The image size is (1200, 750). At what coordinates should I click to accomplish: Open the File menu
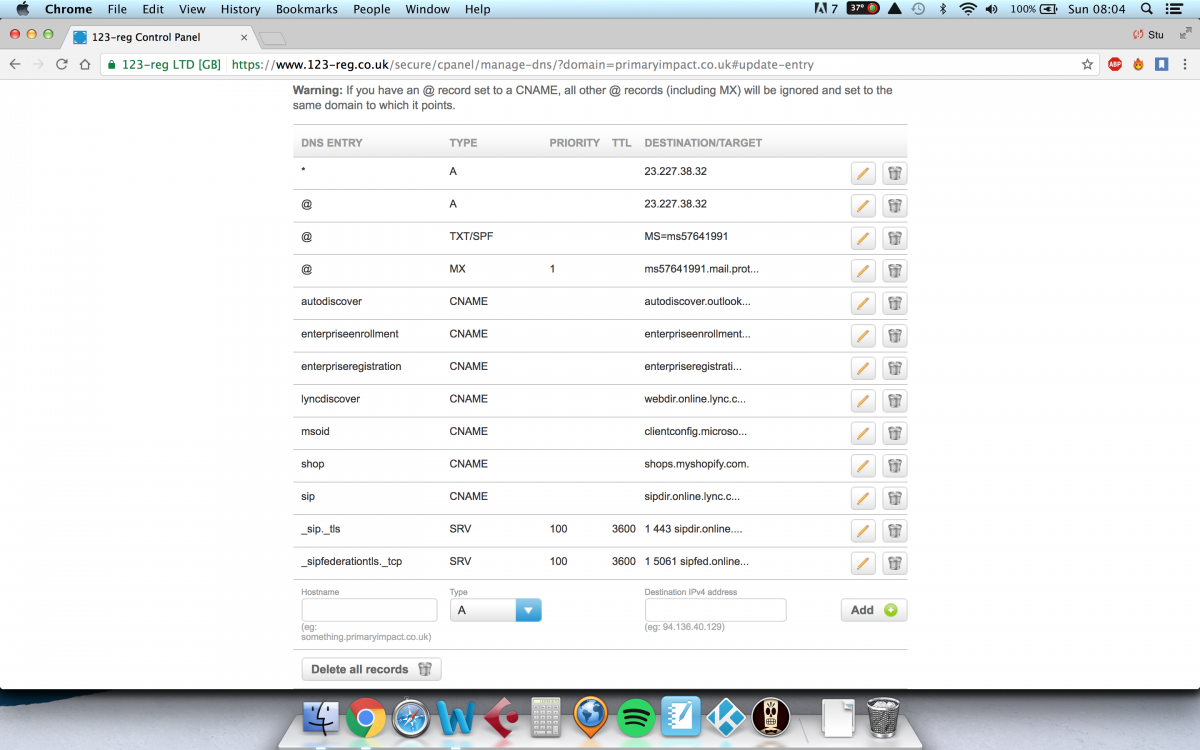(x=117, y=9)
